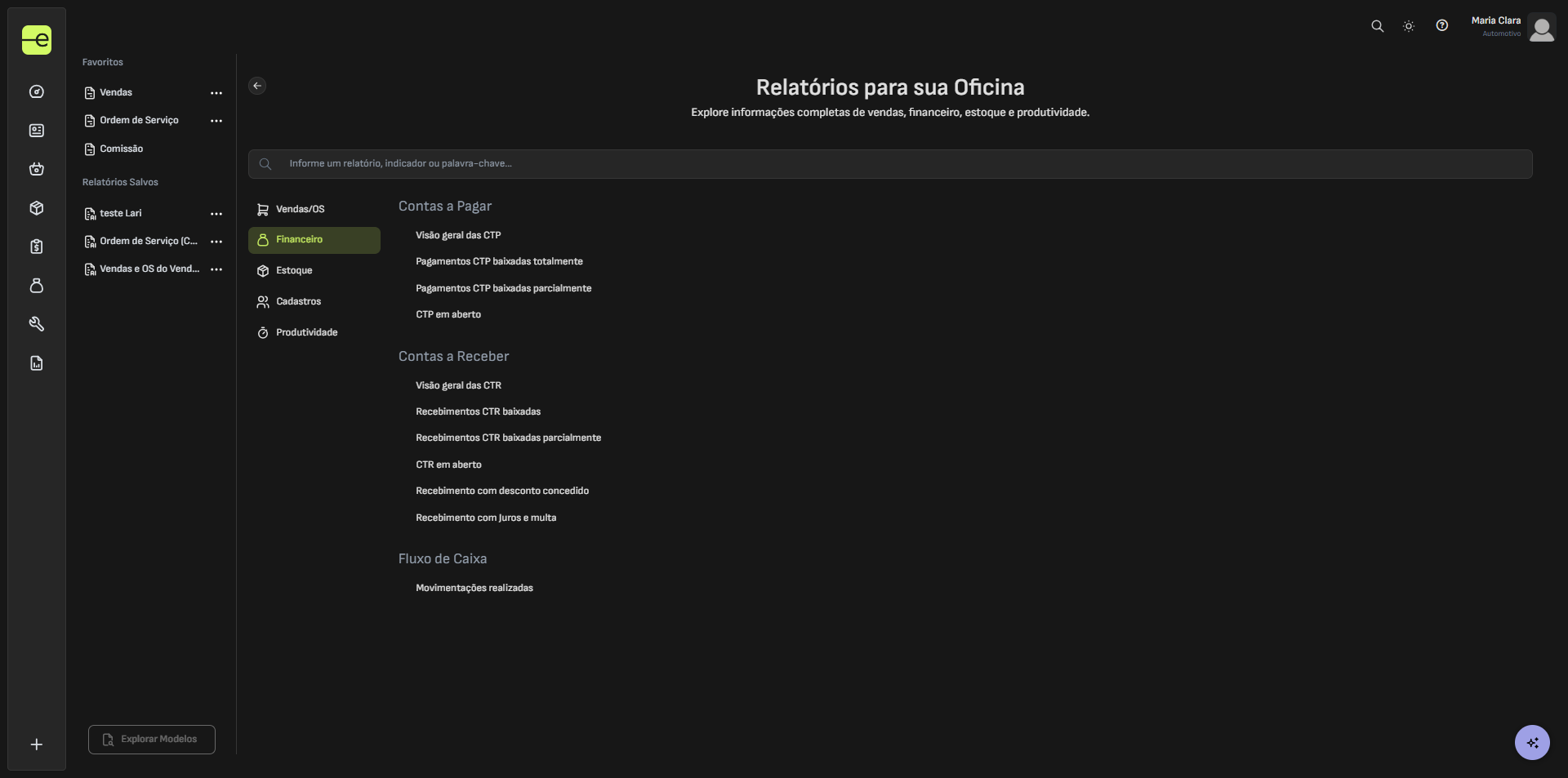The image size is (1568, 778).
Task: Click the Explorar Modelos button
Action: click(152, 740)
